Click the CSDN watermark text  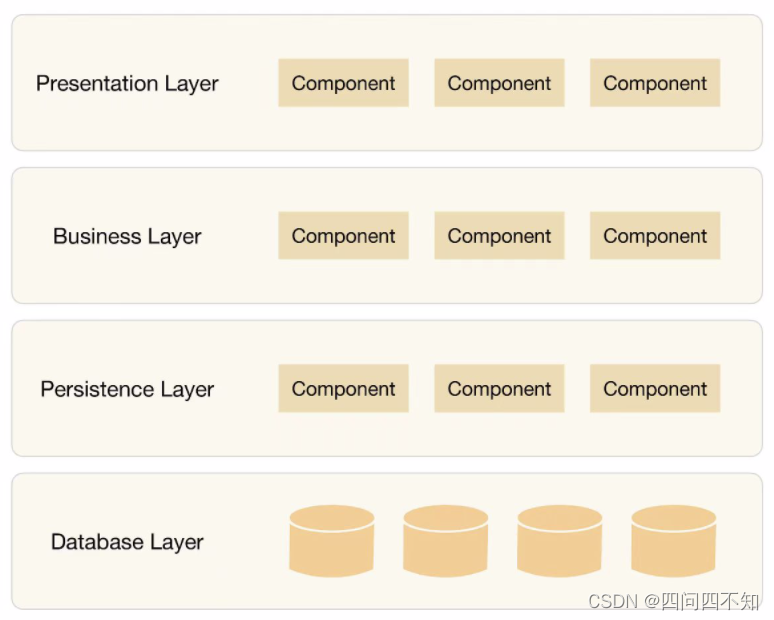point(674,601)
